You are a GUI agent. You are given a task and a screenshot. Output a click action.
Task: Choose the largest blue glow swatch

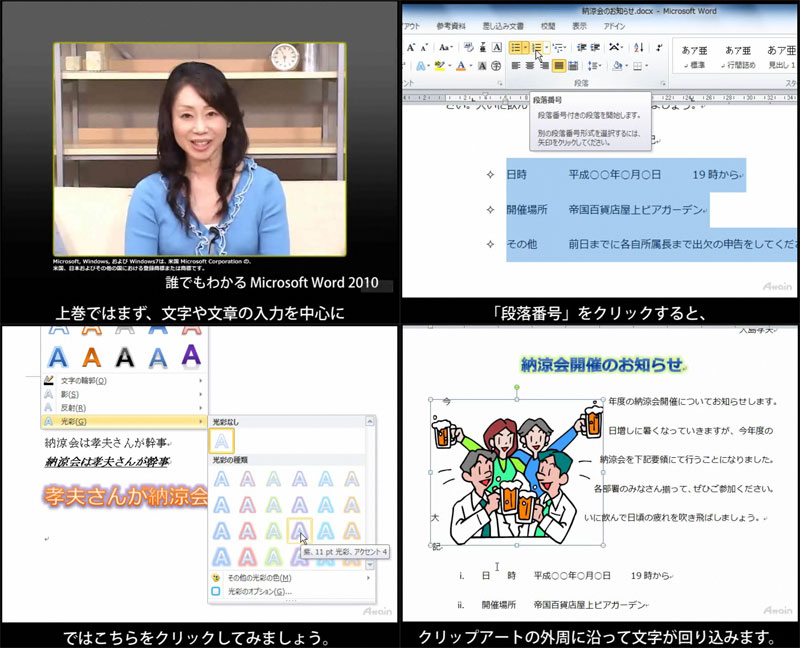coord(221,557)
